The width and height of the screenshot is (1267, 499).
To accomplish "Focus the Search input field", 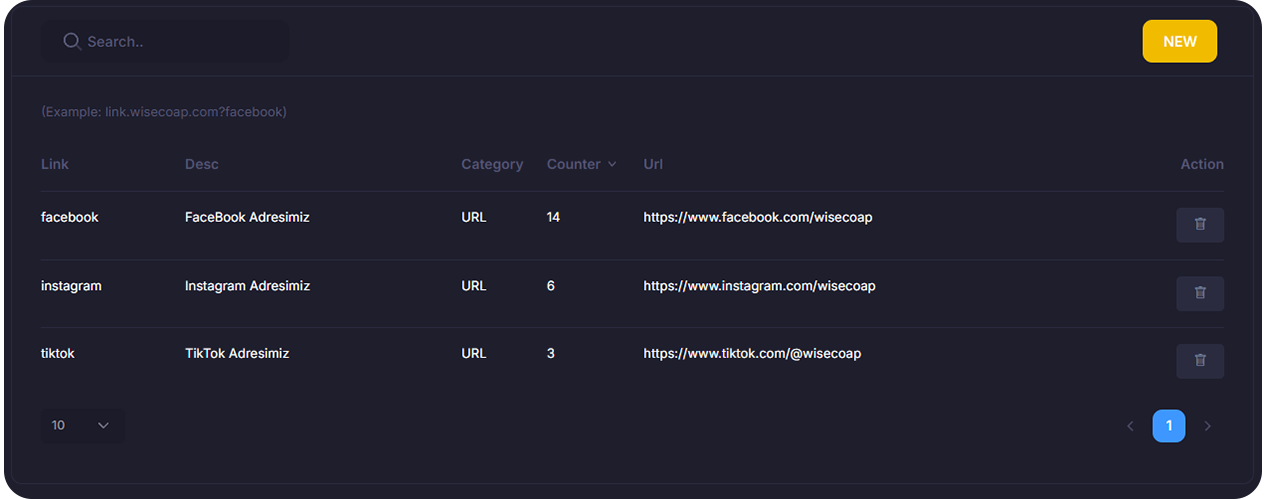I will (180, 42).
